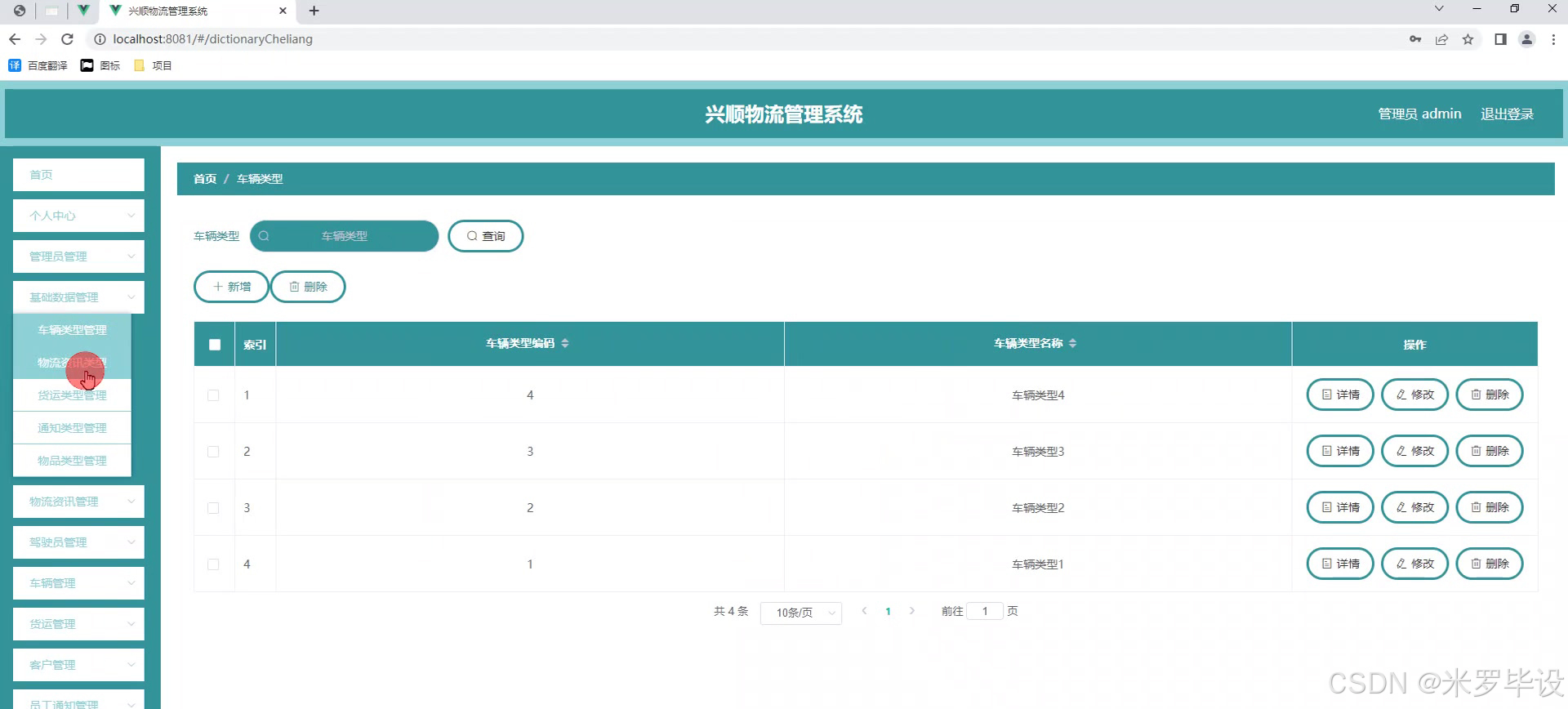Open the browser profile avatar

[x=1526, y=39]
